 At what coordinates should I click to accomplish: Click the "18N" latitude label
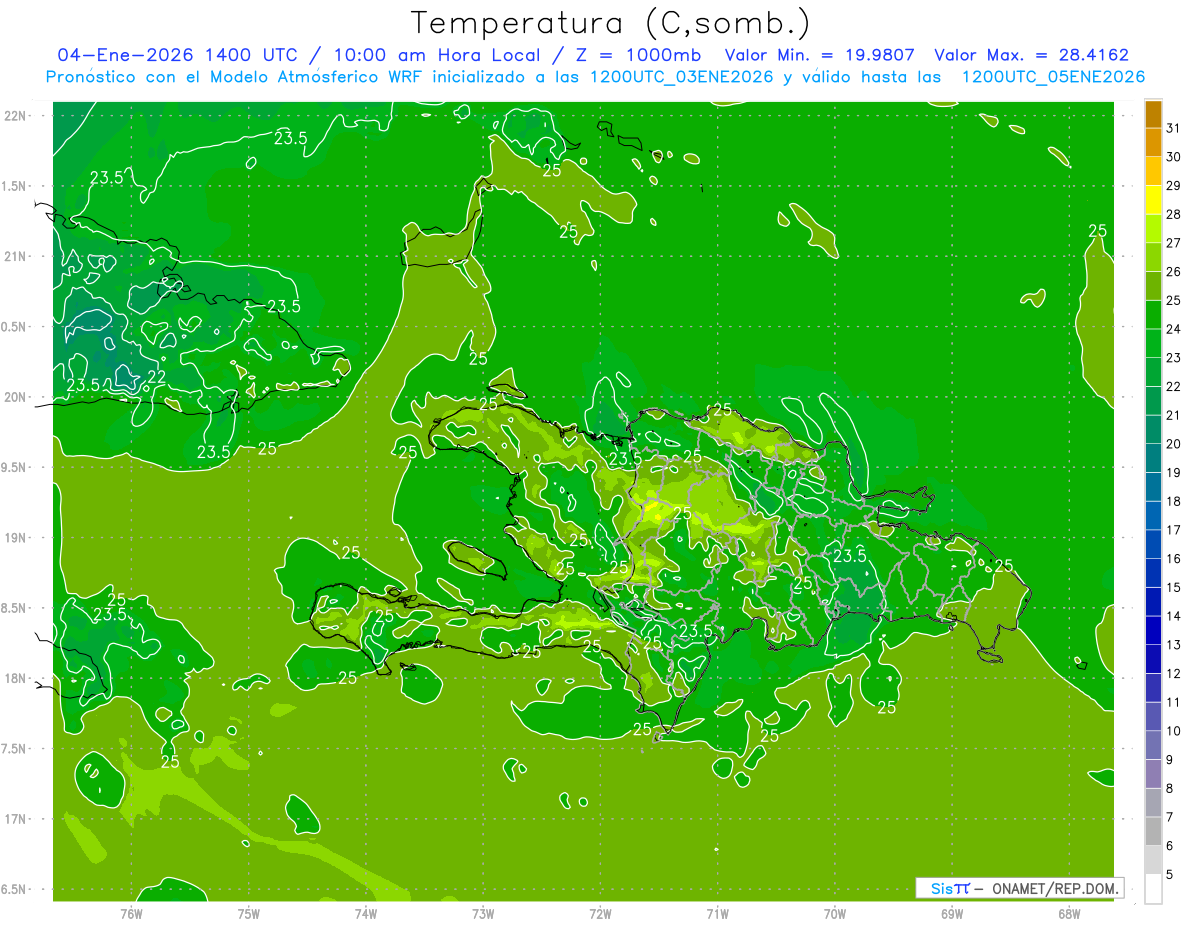tap(14, 678)
